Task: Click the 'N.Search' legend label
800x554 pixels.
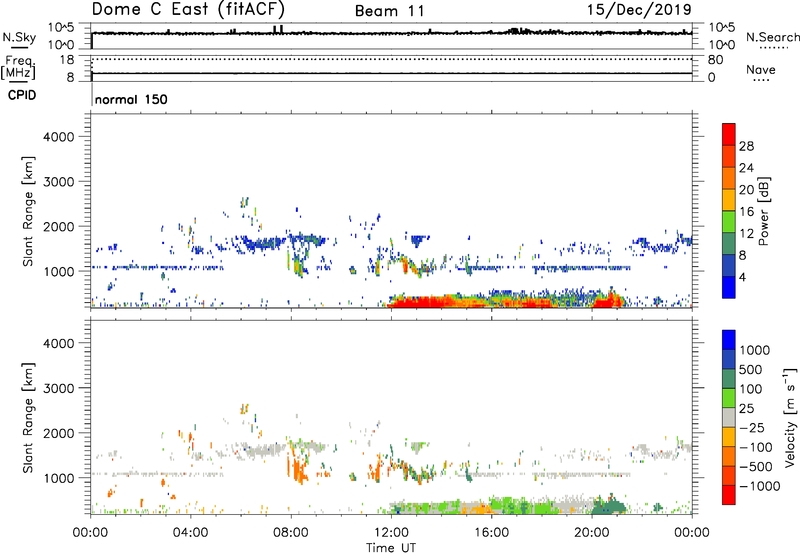Action: 772,37
